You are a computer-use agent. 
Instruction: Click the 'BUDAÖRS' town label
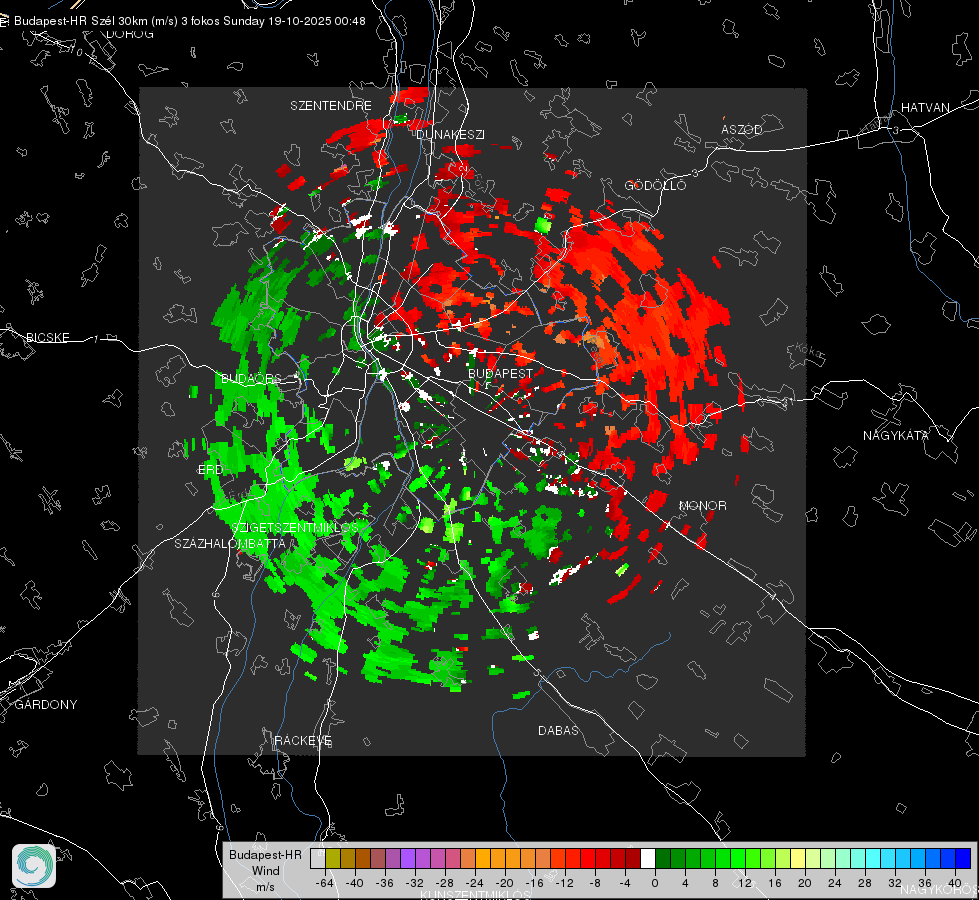[251, 378]
